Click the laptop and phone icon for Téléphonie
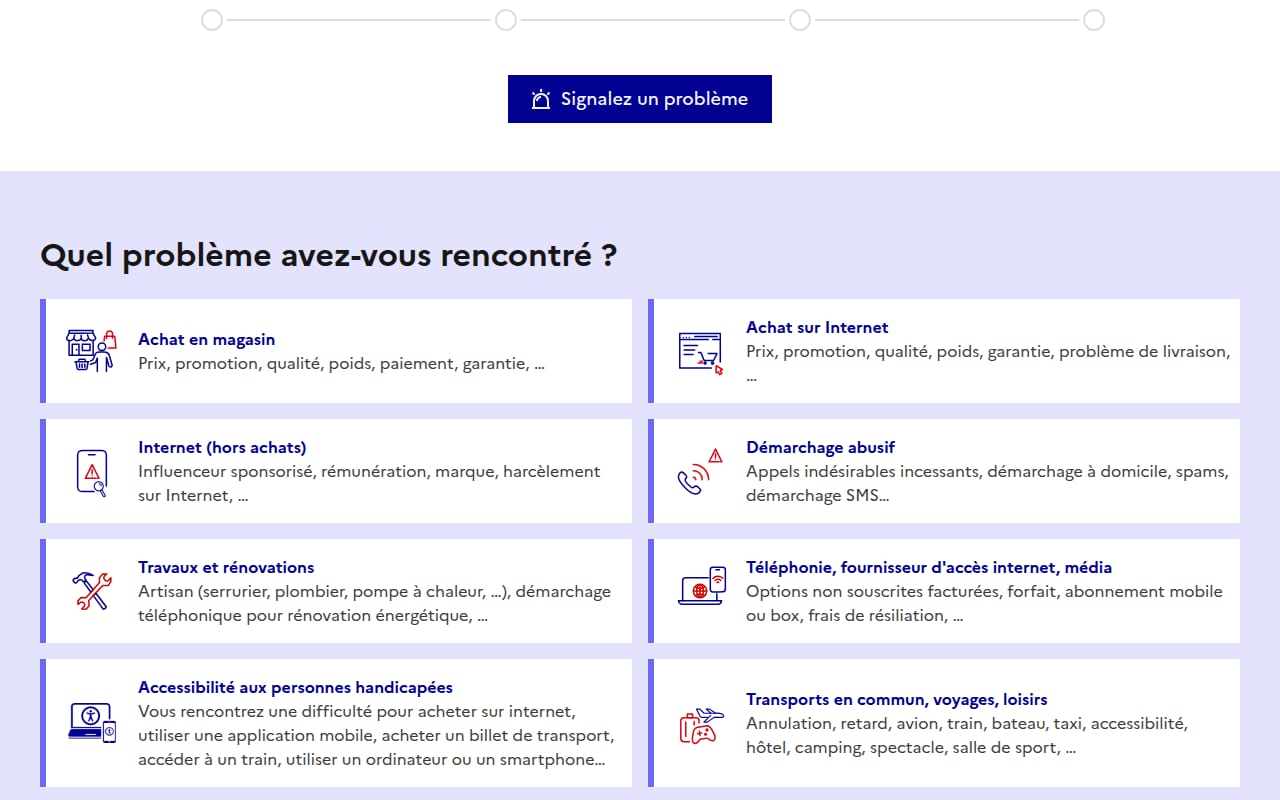 click(x=702, y=586)
